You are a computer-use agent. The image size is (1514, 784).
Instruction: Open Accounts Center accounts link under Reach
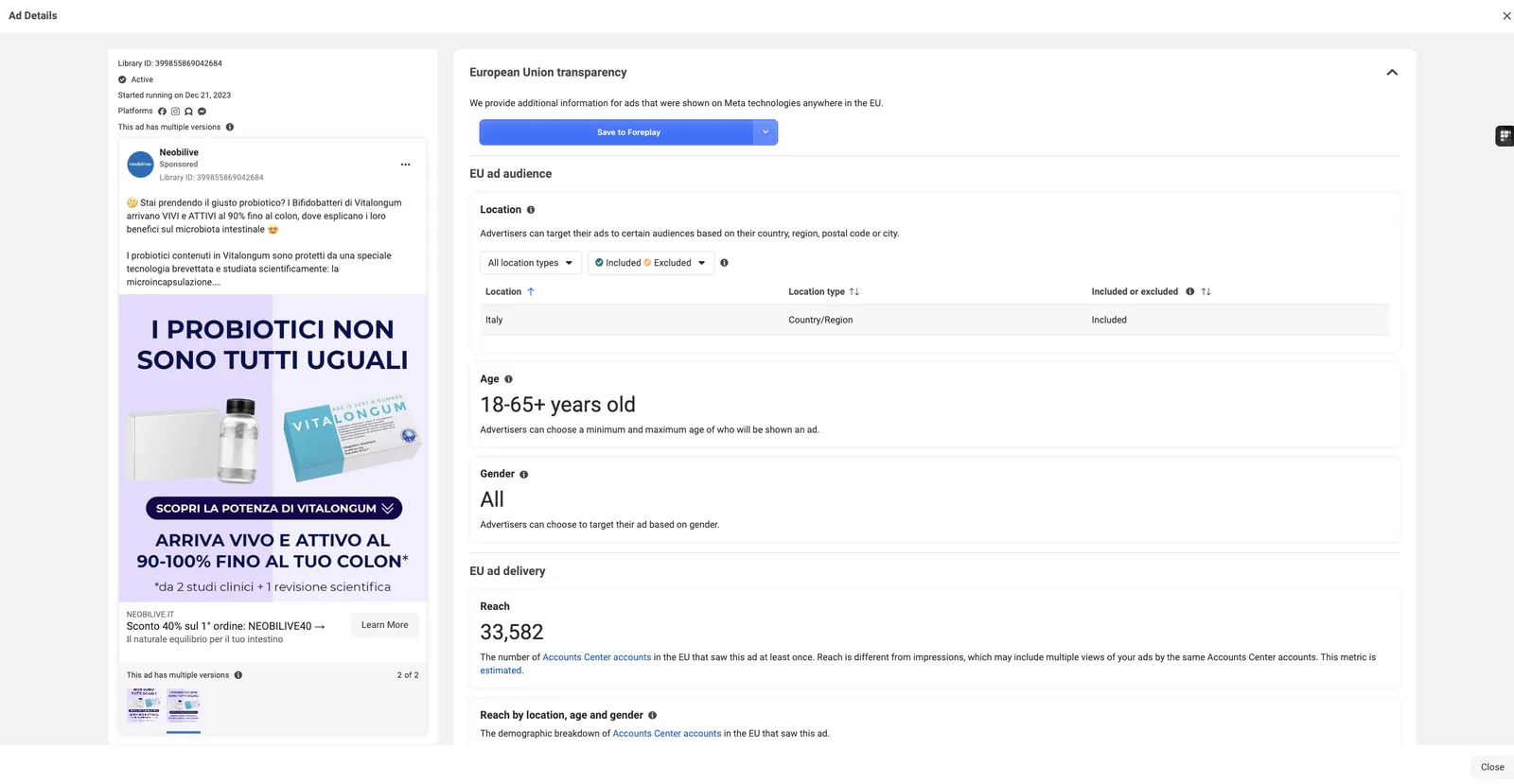click(597, 657)
